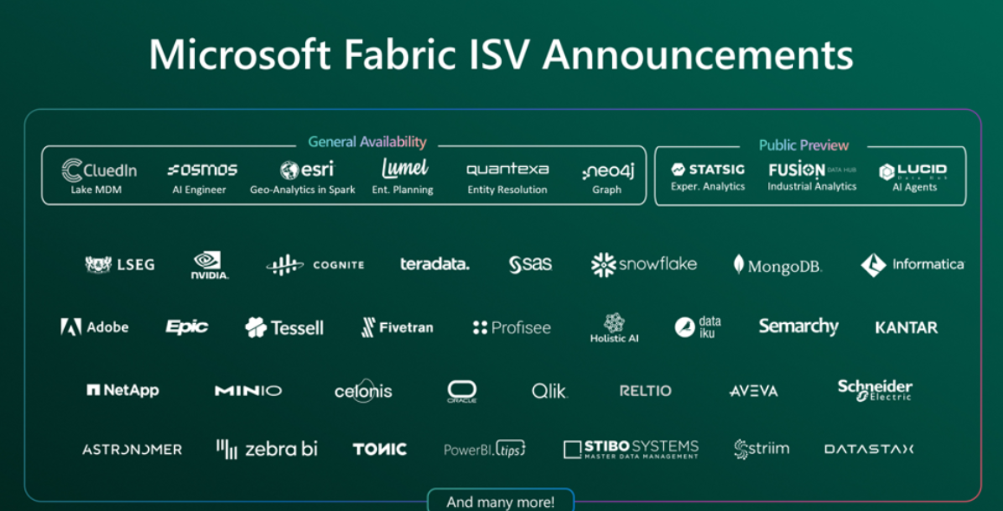
Task: Open the Oracle logo
Action: [461, 391]
